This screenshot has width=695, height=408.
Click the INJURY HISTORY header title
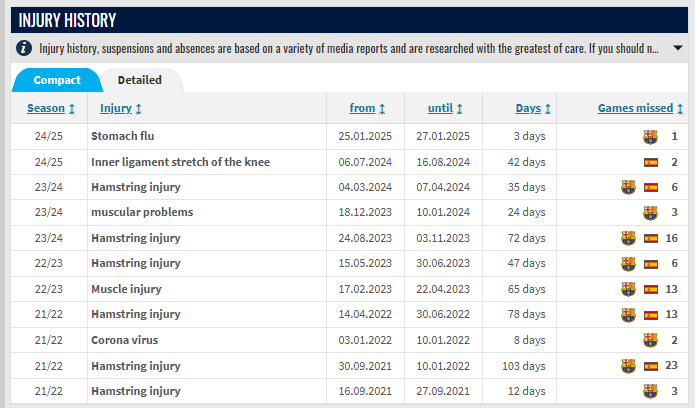(67, 20)
